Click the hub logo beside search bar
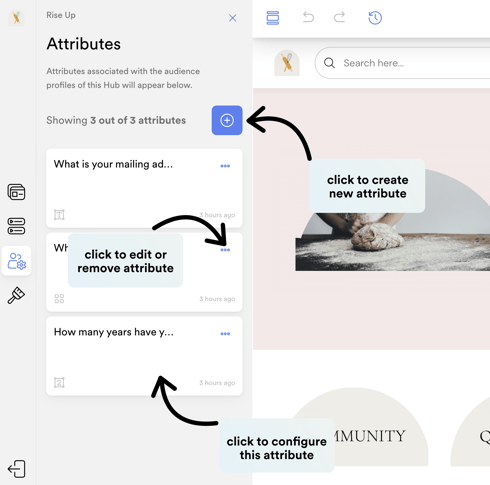Image resolution: width=490 pixels, height=485 pixels. point(287,63)
